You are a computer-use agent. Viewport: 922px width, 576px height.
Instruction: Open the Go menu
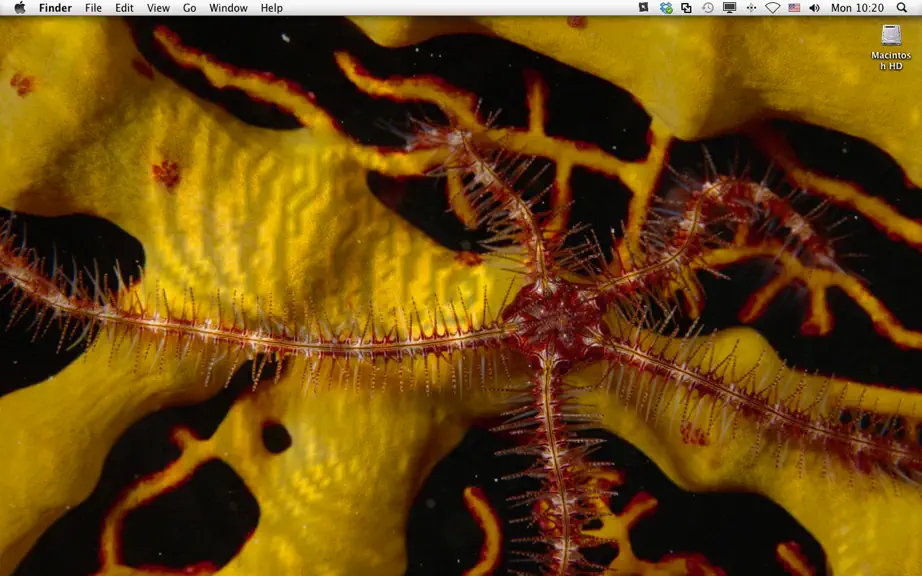189,8
